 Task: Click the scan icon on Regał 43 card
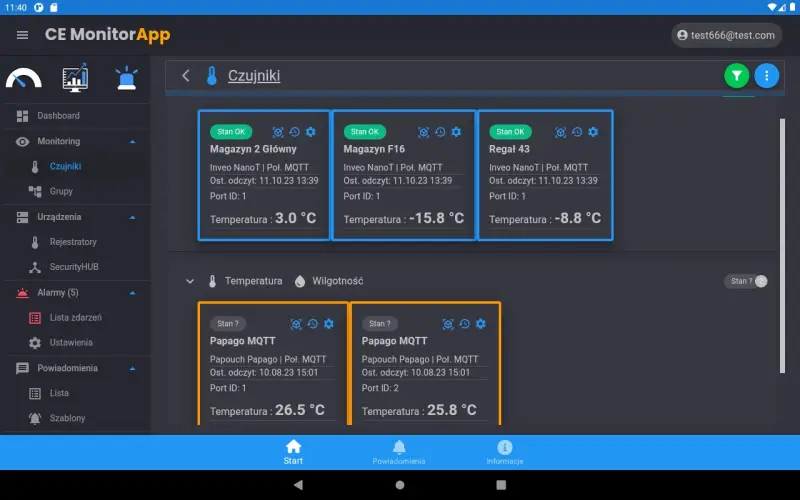[x=560, y=132]
